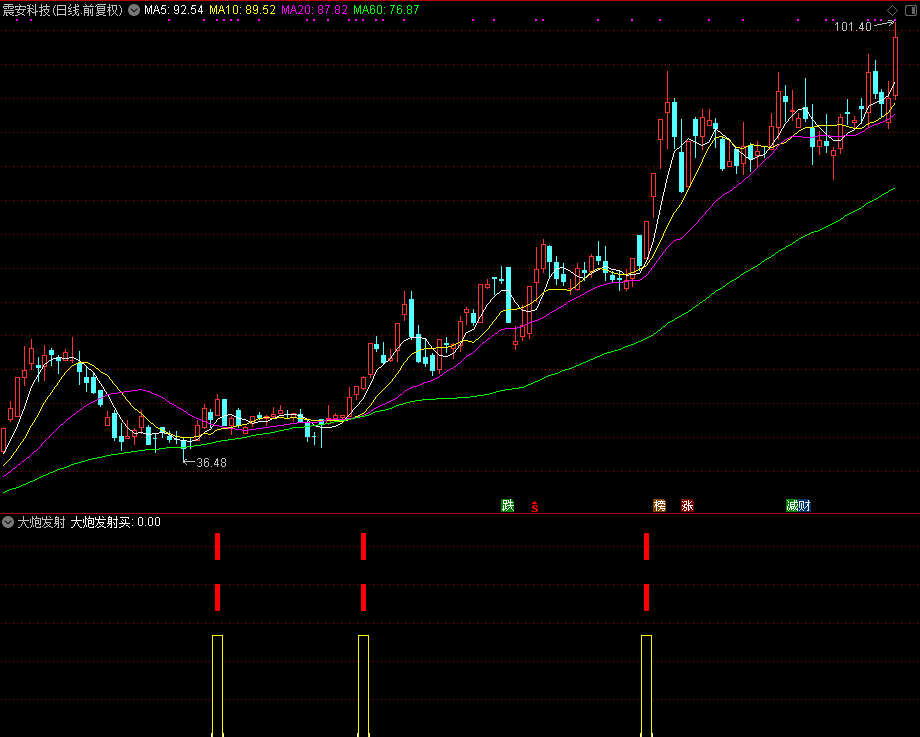Screen dimensions: 920x737
Task: Toggle the side panel icon at top right
Action: [x=911, y=11]
